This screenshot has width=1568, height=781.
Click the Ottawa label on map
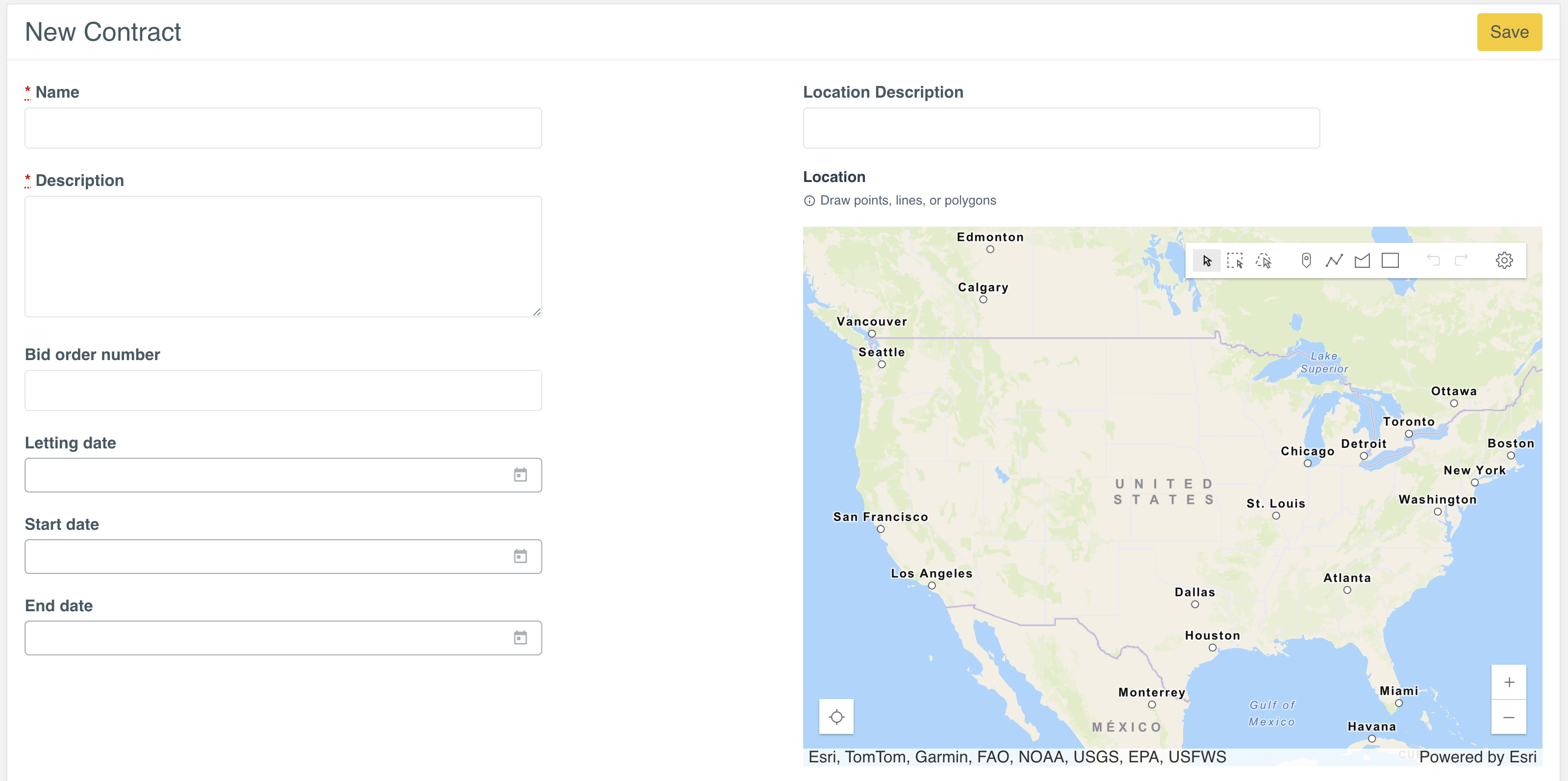click(1454, 391)
